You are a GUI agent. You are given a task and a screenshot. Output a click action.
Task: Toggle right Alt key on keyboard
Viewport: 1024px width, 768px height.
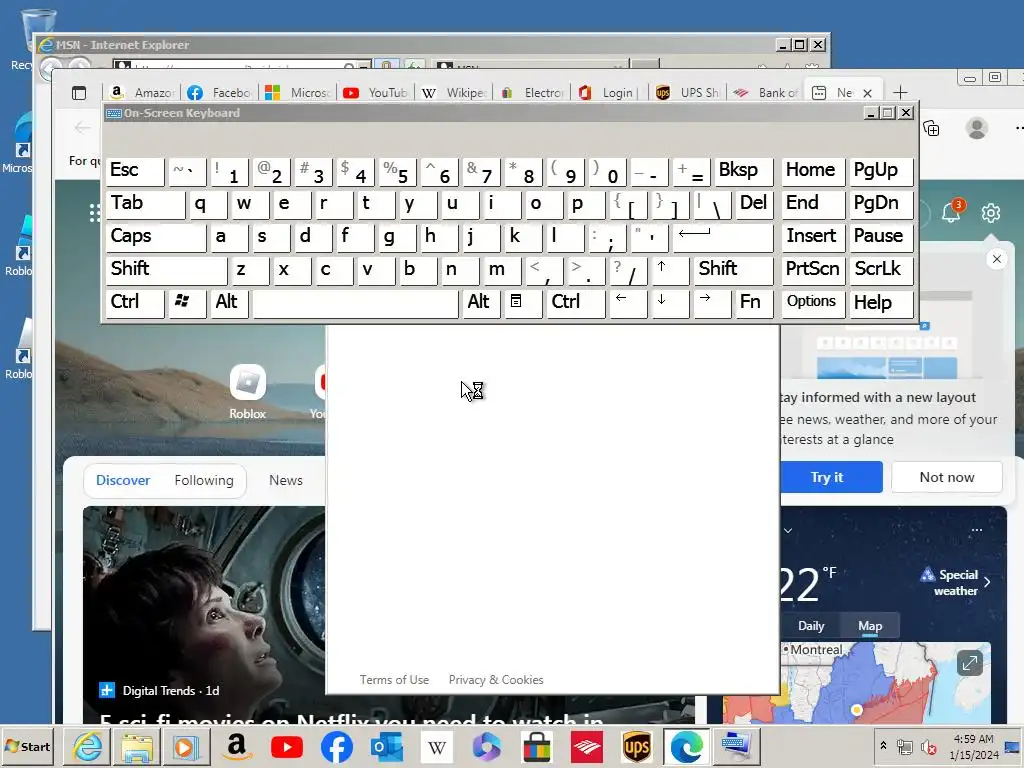coord(481,302)
